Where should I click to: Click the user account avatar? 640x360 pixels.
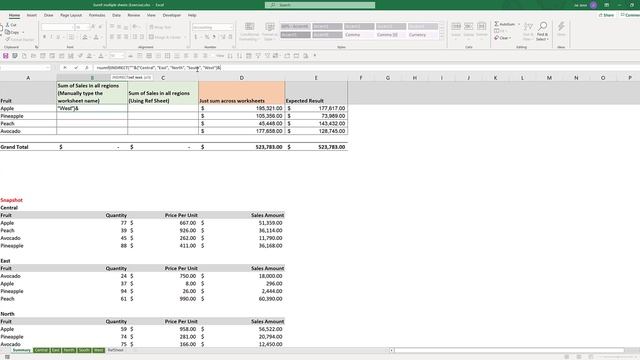[x=593, y=5]
